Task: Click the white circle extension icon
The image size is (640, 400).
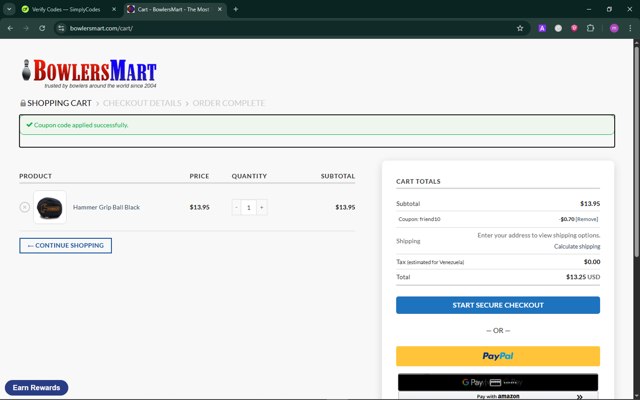Action: [x=558, y=28]
